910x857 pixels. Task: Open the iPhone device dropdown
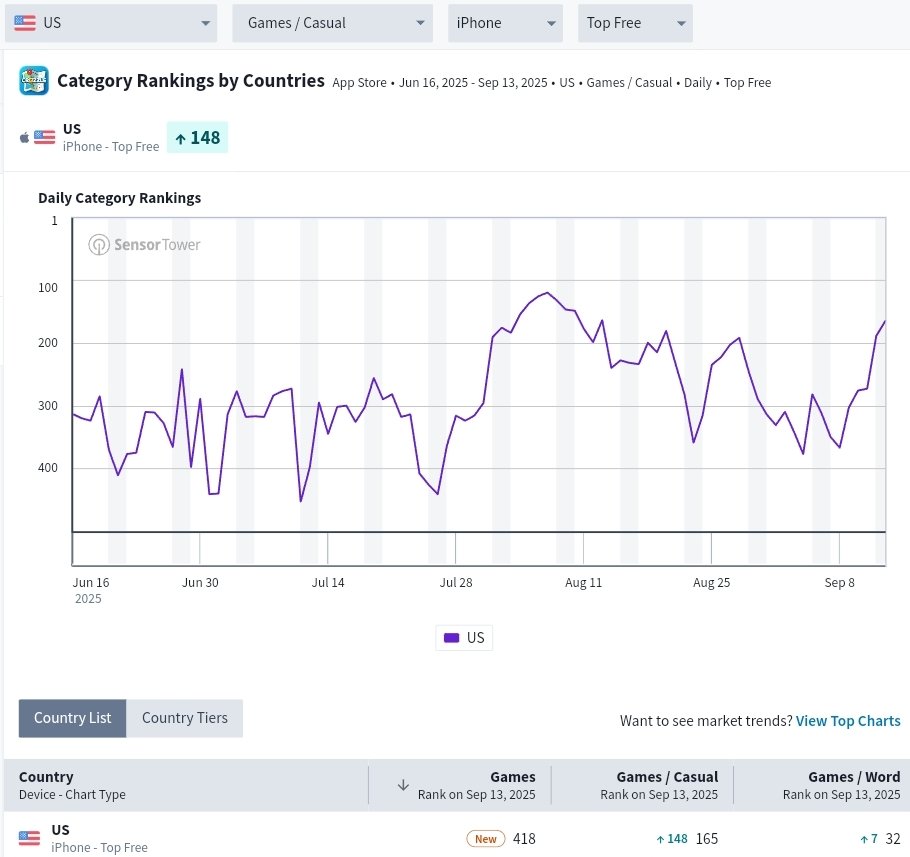click(x=505, y=23)
